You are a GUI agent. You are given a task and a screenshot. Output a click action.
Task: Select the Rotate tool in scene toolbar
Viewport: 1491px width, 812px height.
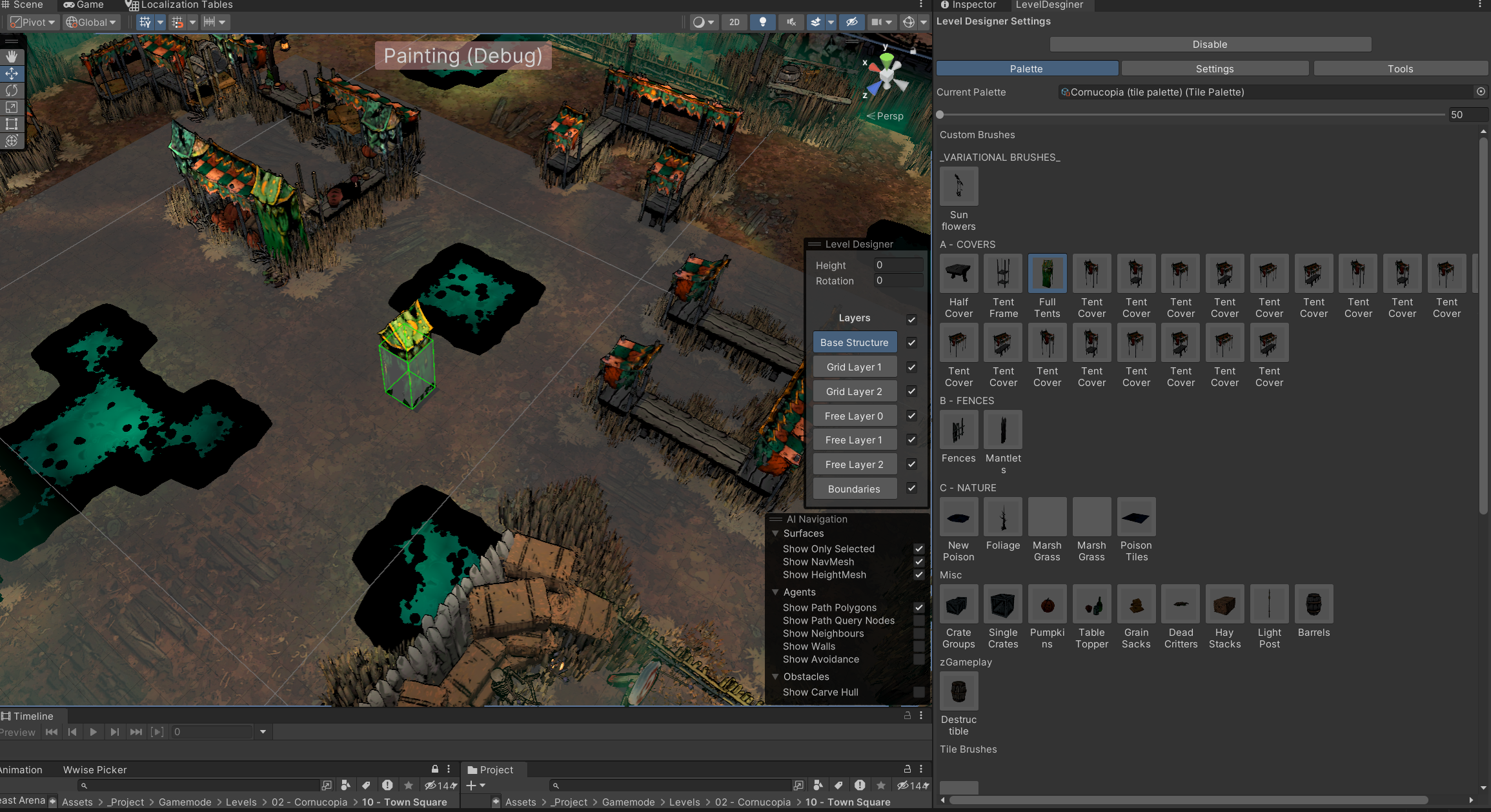click(x=12, y=90)
